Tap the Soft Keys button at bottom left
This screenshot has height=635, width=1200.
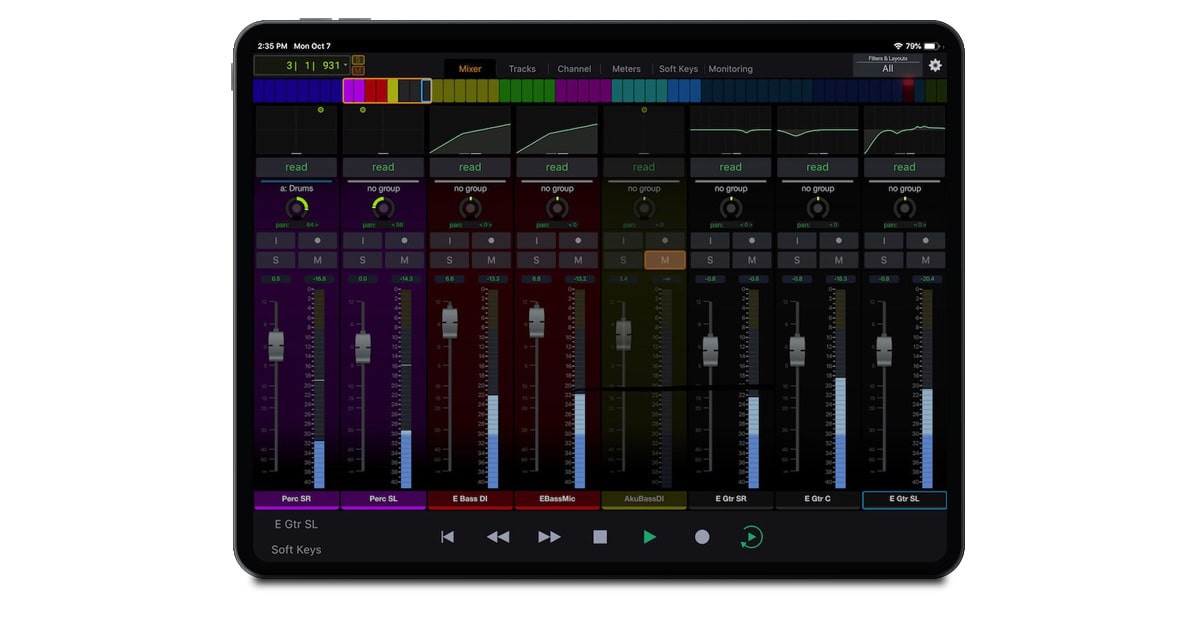pyautogui.click(x=296, y=550)
